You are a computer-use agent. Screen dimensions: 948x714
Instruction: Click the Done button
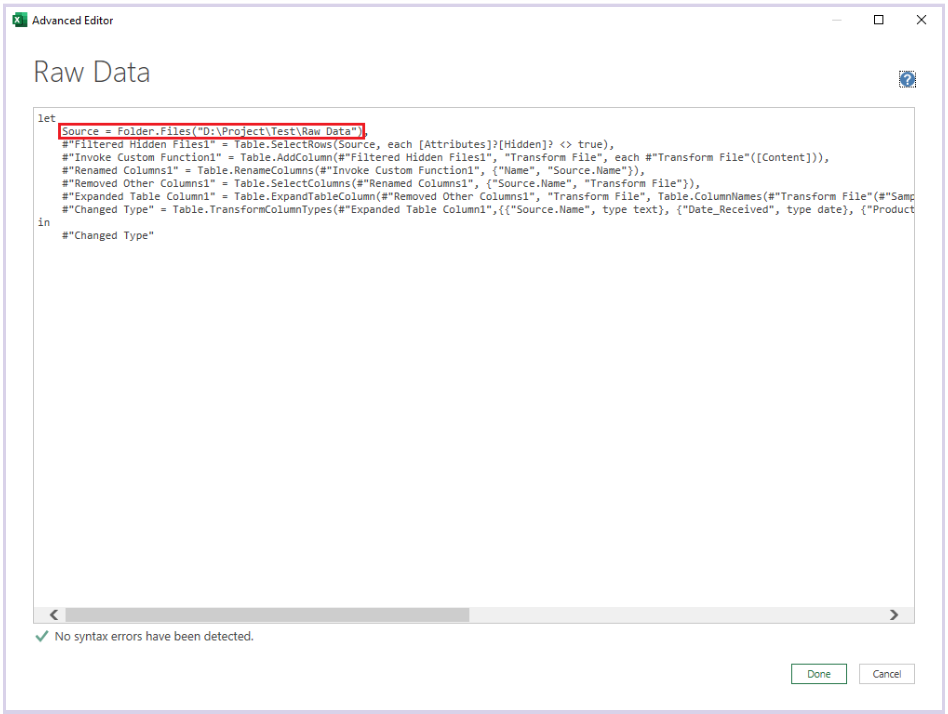[x=819, y=673]
